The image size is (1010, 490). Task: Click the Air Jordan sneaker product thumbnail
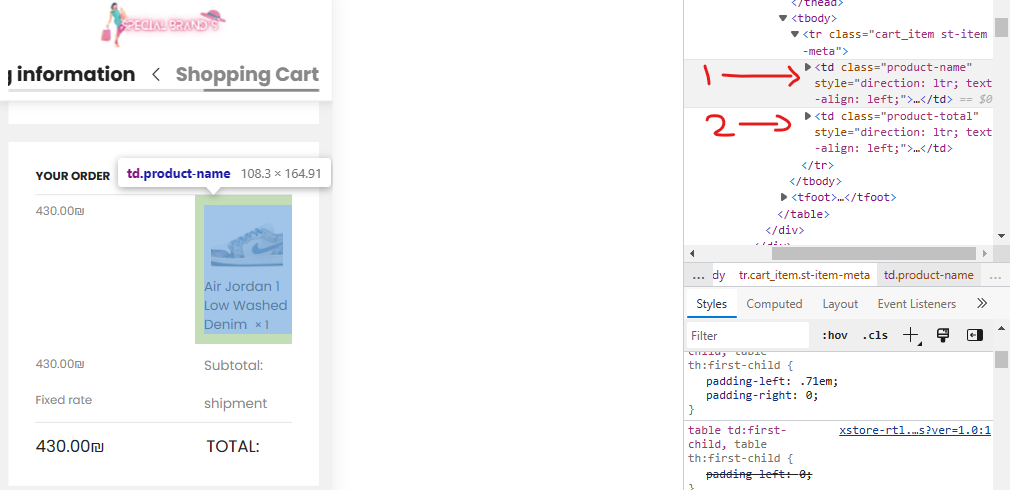(247, 247)
